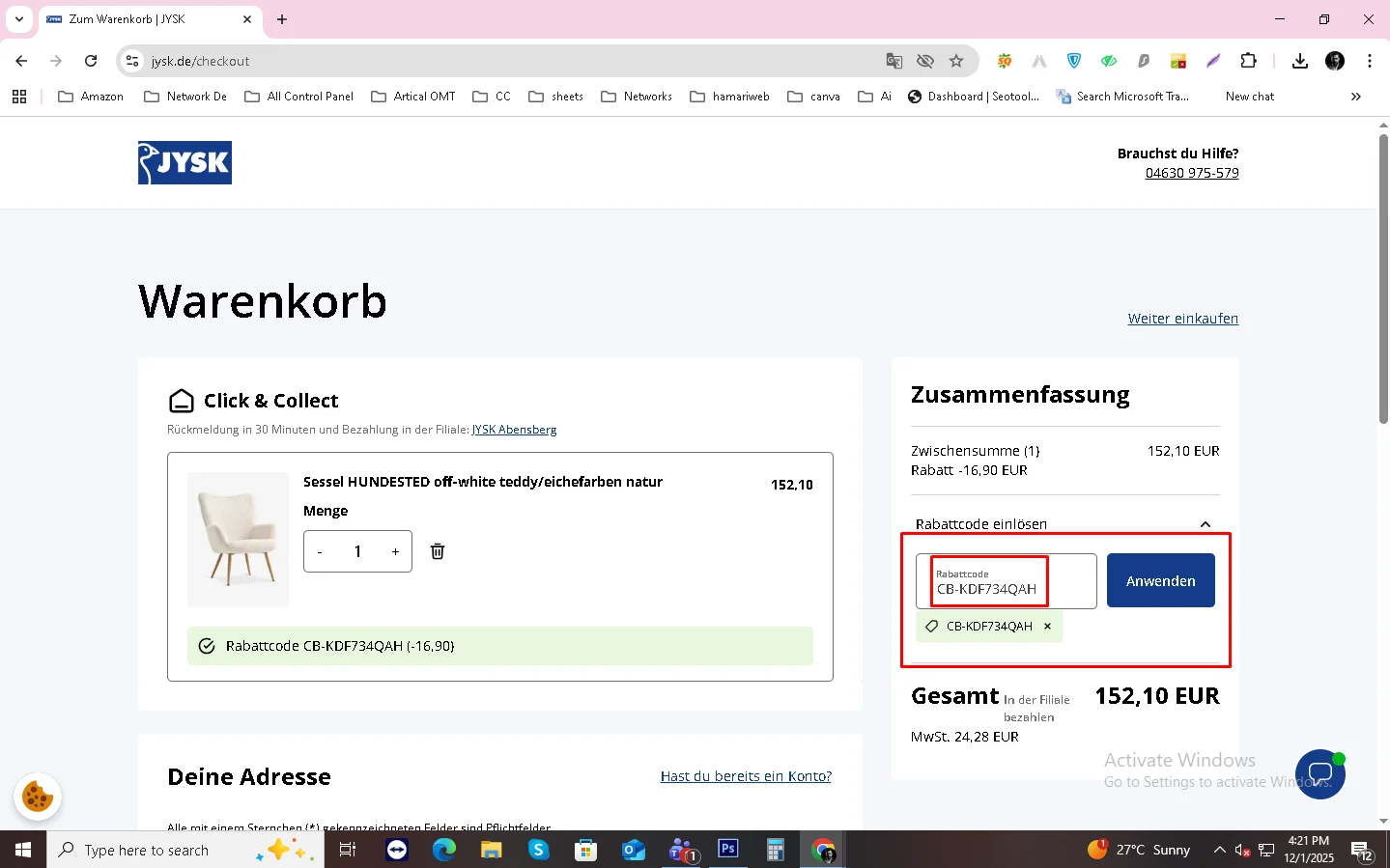Open browser downloads via the download icon
Viewport: 1390px width, 868px height.
click(1299, 60)
